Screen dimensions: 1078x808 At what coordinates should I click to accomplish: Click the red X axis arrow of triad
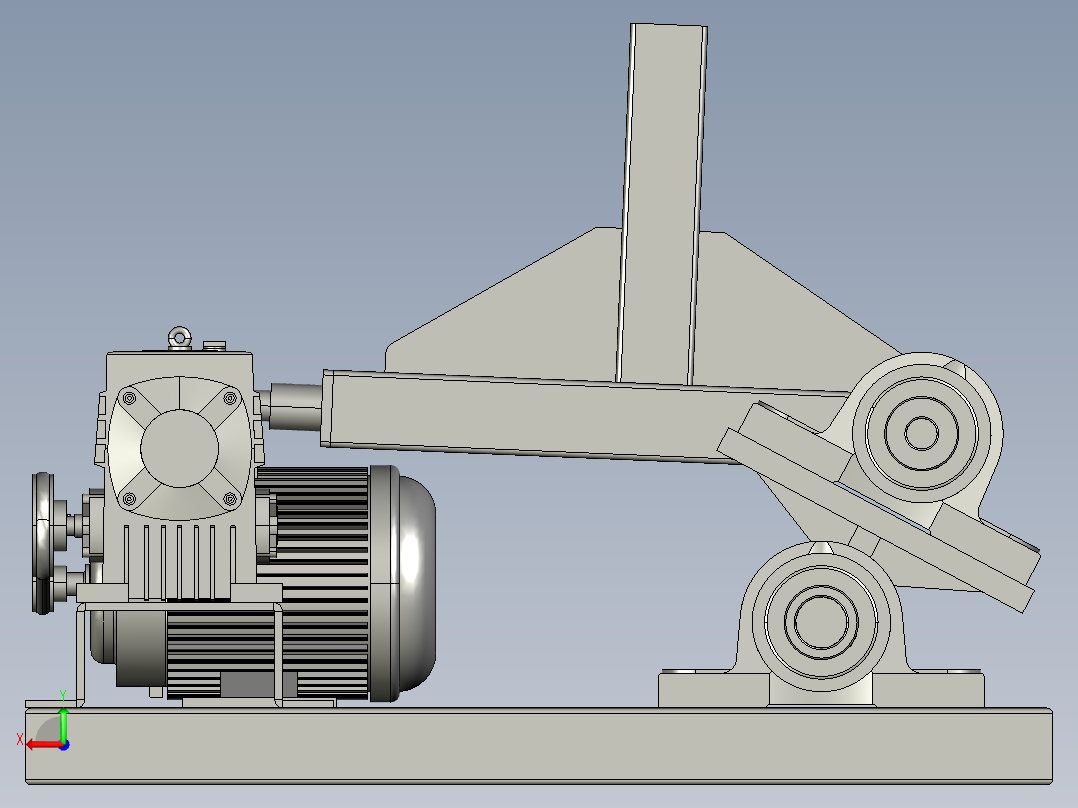[43, 745]
